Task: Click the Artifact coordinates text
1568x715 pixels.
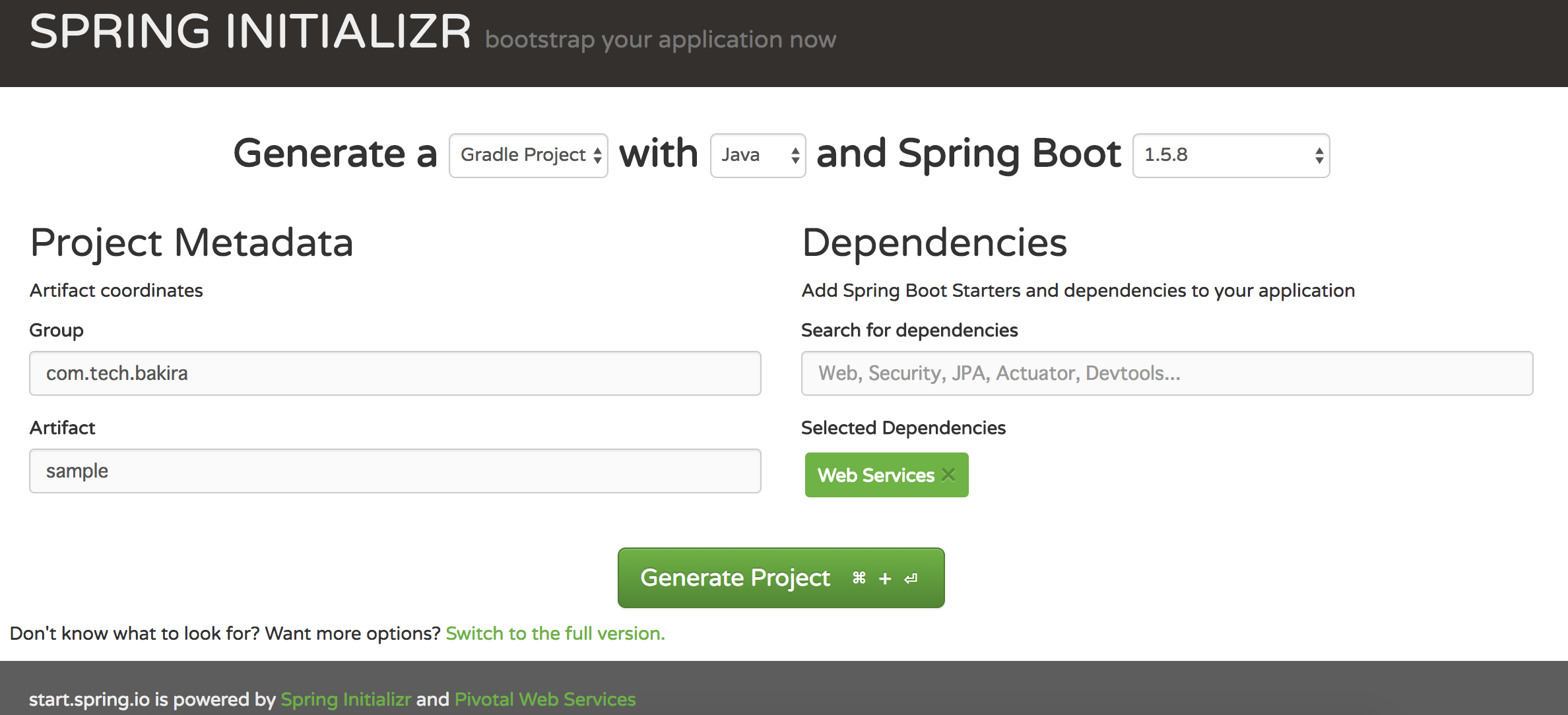Action: tap(116, 290)
